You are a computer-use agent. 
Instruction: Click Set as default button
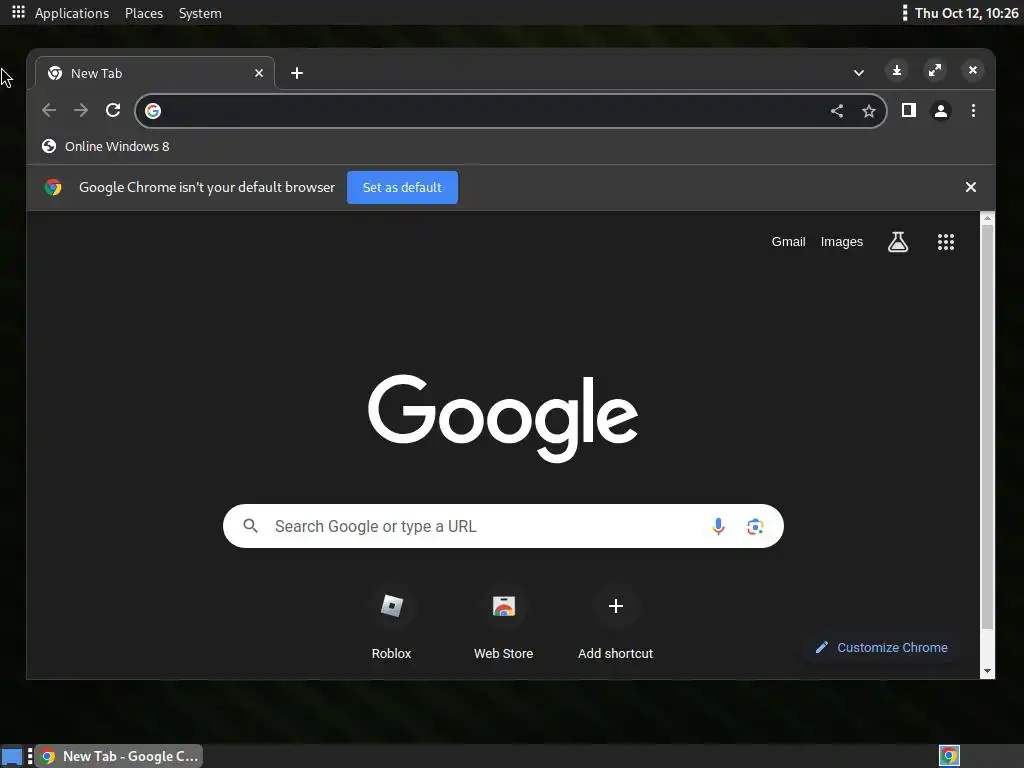402,187
